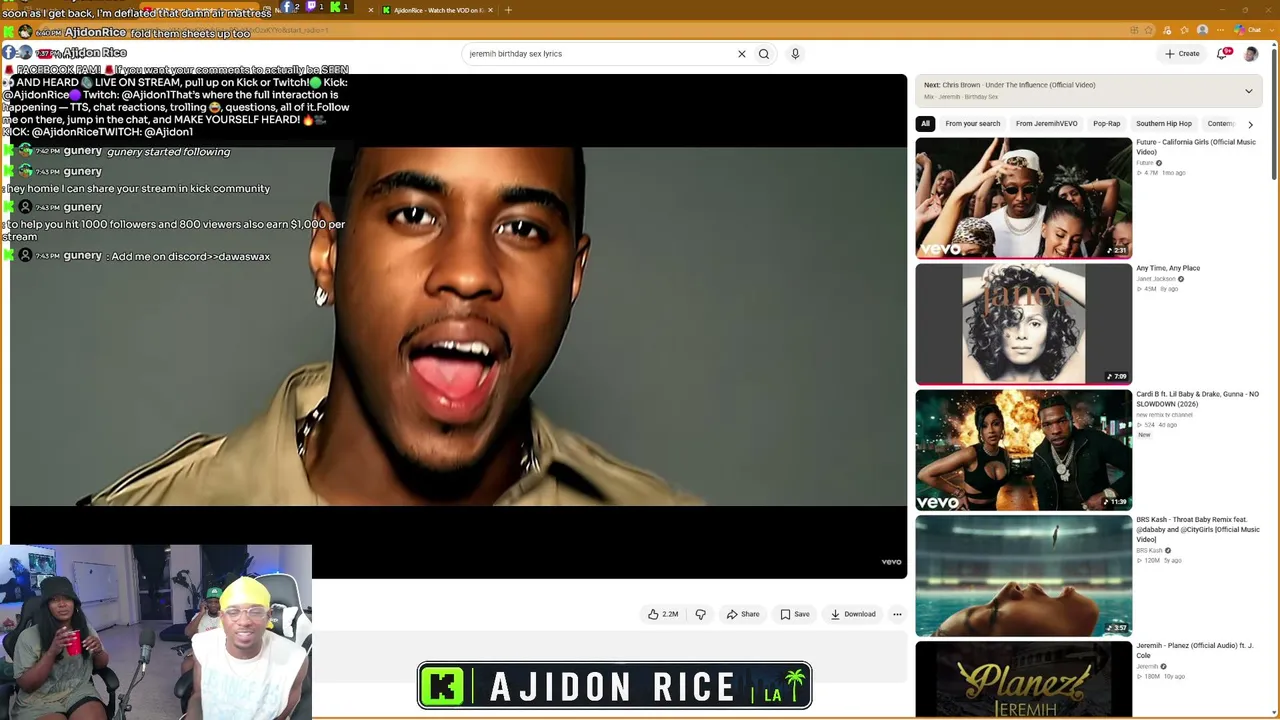
Task: Open Janet Any Time, Any Place thumbnail
Action: coord(1023,324)
